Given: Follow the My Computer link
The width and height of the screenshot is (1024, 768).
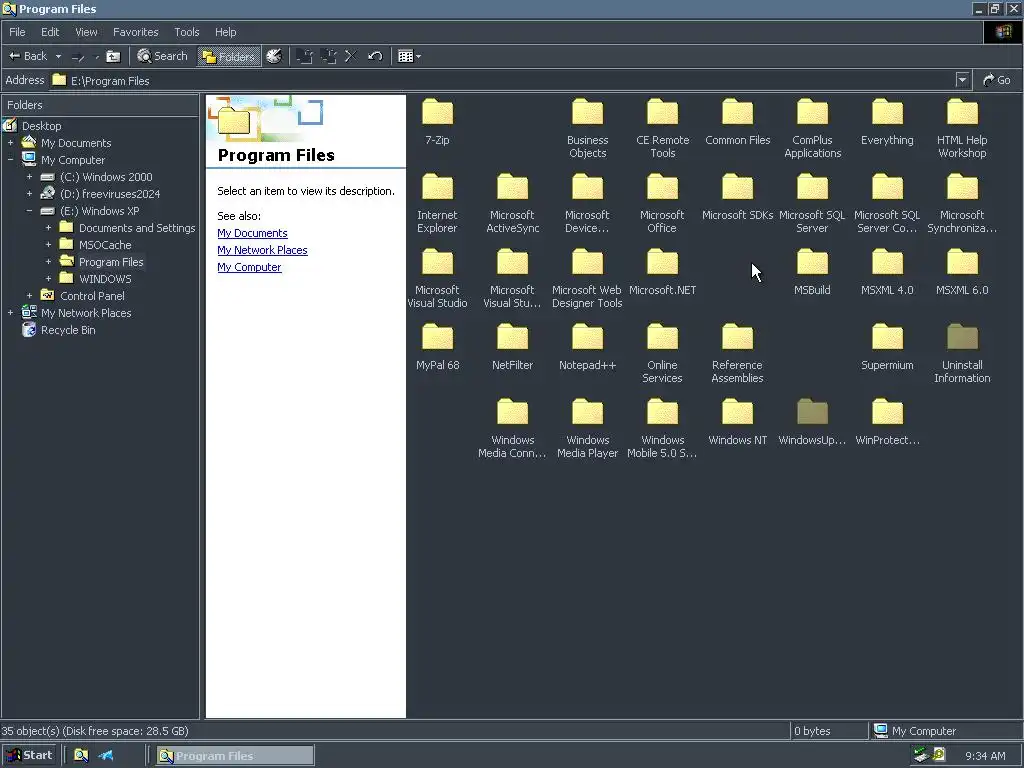Looking at the screenshot, I should [249, 267].
